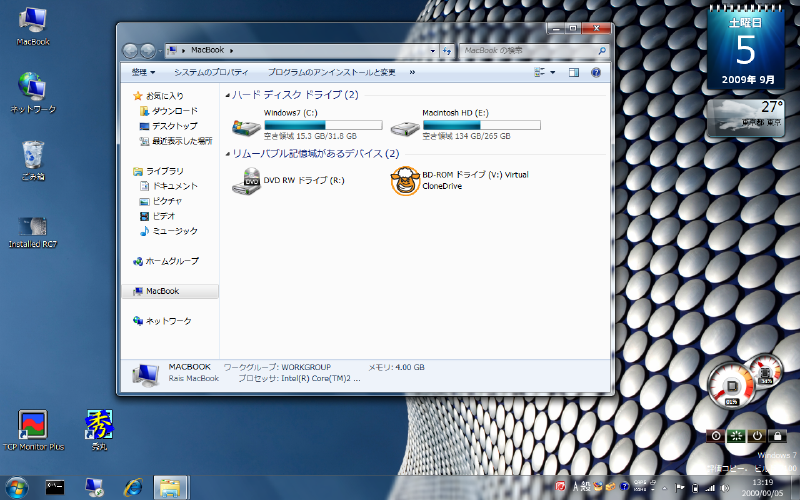Expand the arrow after MacBook in address bar
Image resolution: width=800 pixels, height=500 pixels.
point(232,51)
